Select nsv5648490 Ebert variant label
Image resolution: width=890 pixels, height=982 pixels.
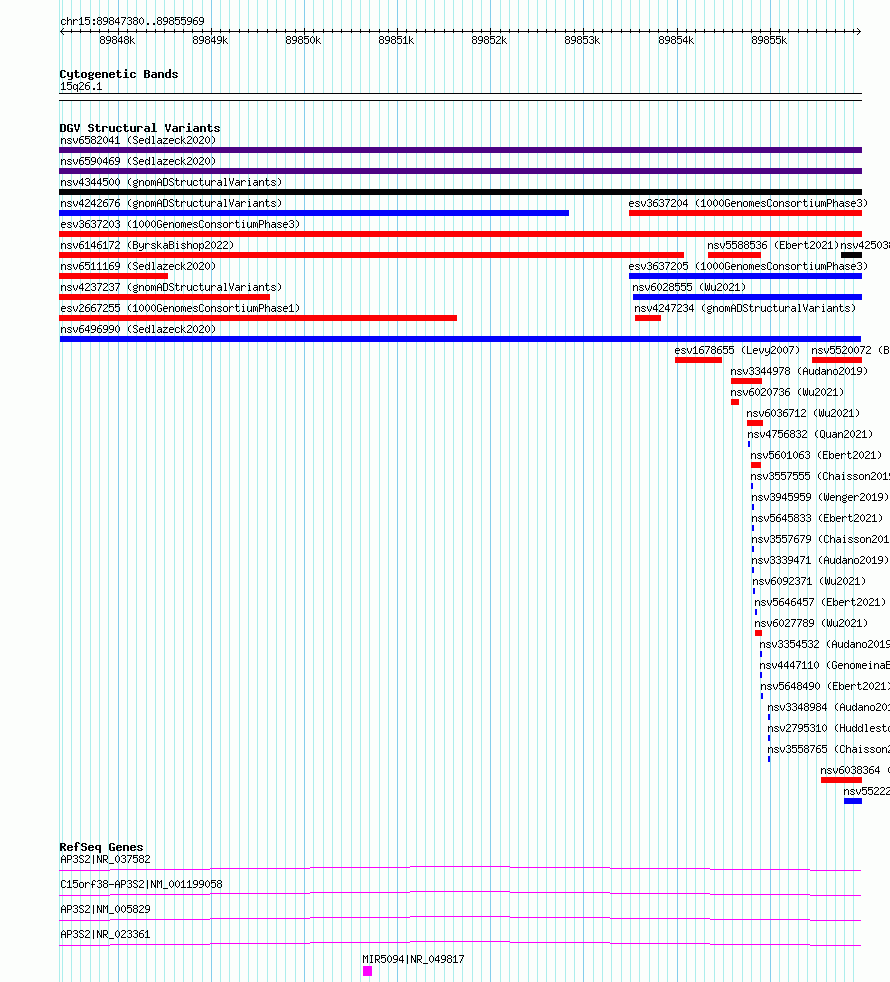[x=825, y=686]
